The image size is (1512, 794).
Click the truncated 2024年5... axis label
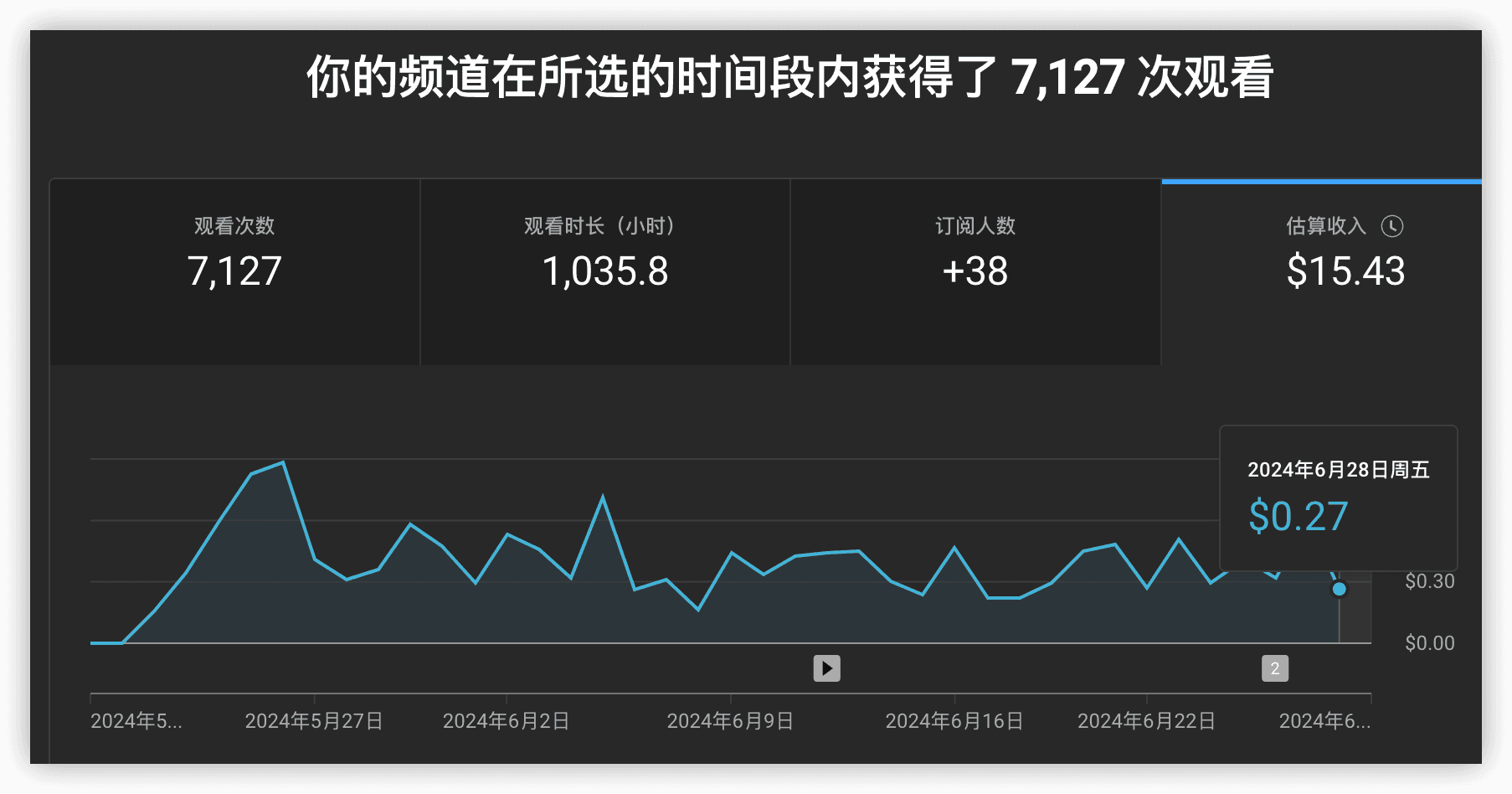point(136,721)
